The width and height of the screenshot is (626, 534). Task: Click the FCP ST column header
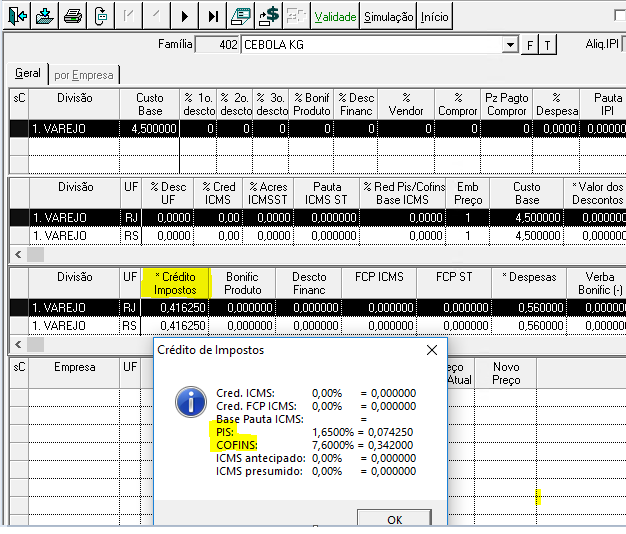[454, 283]
